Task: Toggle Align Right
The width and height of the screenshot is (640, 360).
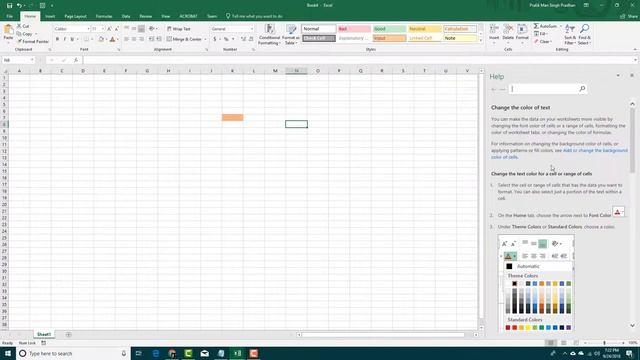Action: [141, 39]
